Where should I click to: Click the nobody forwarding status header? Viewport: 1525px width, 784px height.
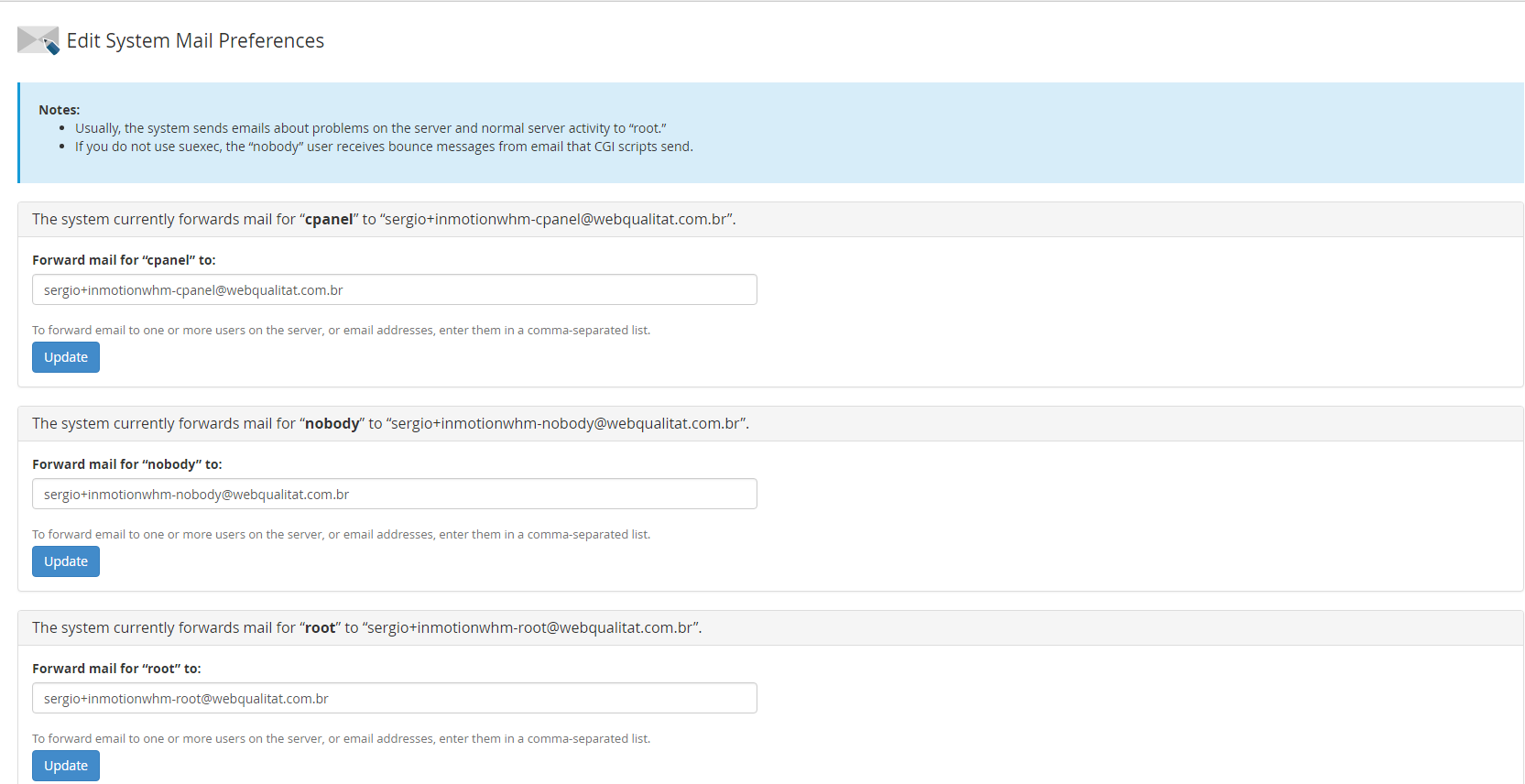pyautogui.click(x=390, y=424)
